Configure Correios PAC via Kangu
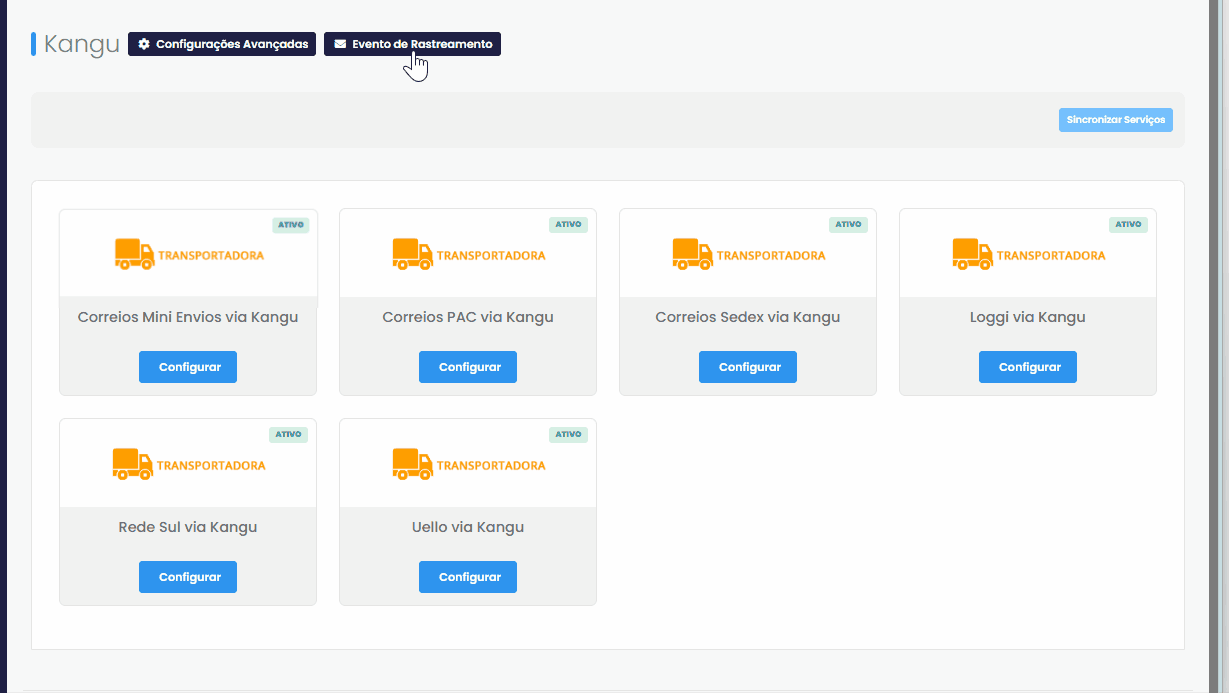1229x693 pixels. (468, 367)
